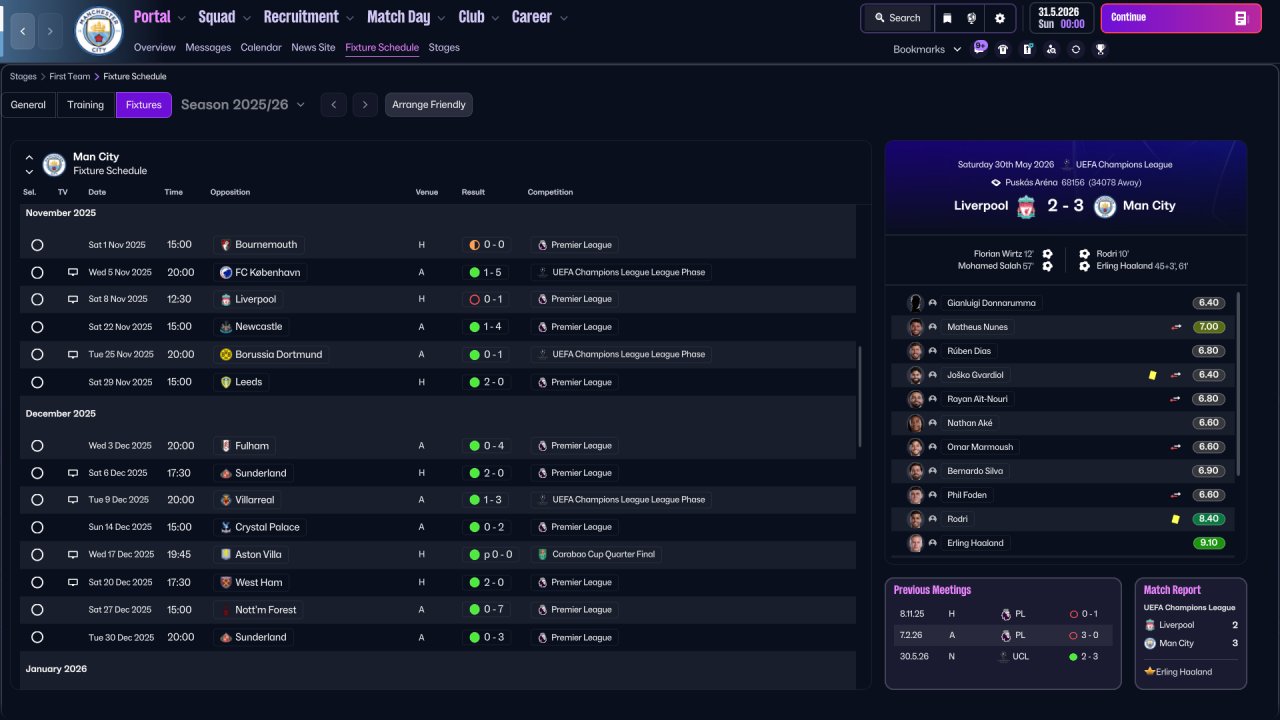Image resolution: width=1280 pixels, height=720 pixels.
Task: Open the globe icon in the top bar
Action: point(973,18)
